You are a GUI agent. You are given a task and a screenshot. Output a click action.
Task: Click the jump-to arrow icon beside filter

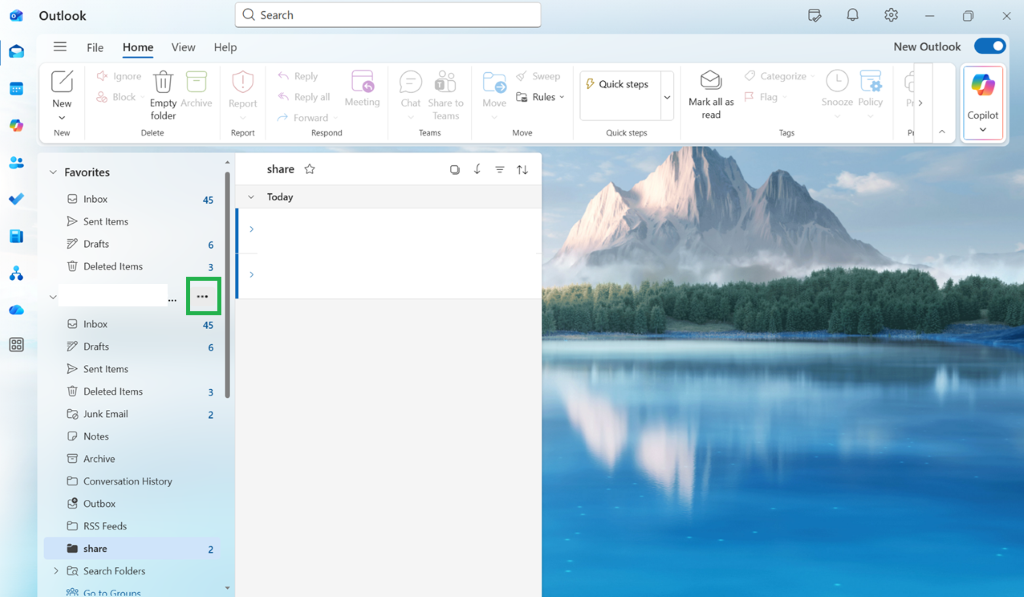[477, 169]
